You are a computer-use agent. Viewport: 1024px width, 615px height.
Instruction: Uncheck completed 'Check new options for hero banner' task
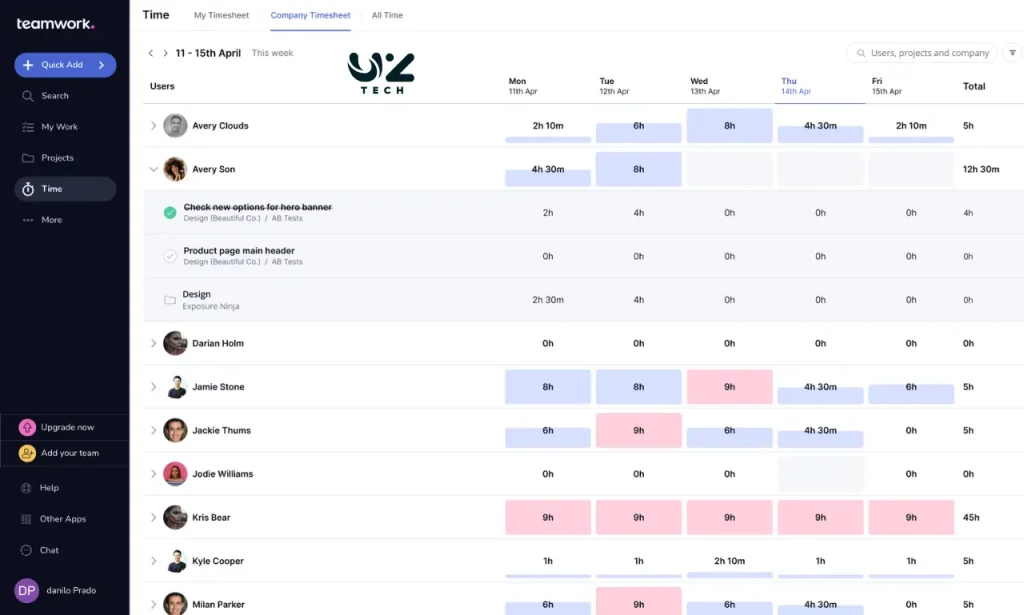tap(170, 212)
